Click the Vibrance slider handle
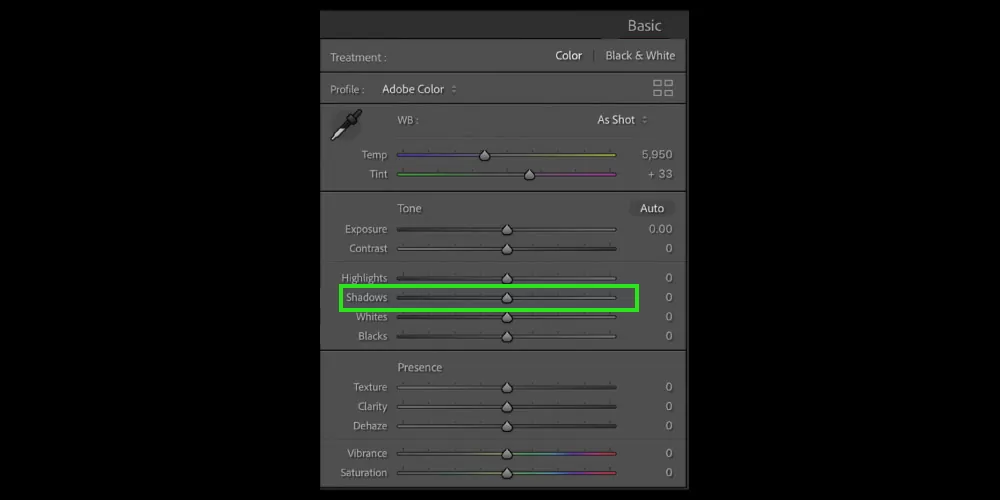Viewport: 1000px width, 500px height. (x=507, y=454)
